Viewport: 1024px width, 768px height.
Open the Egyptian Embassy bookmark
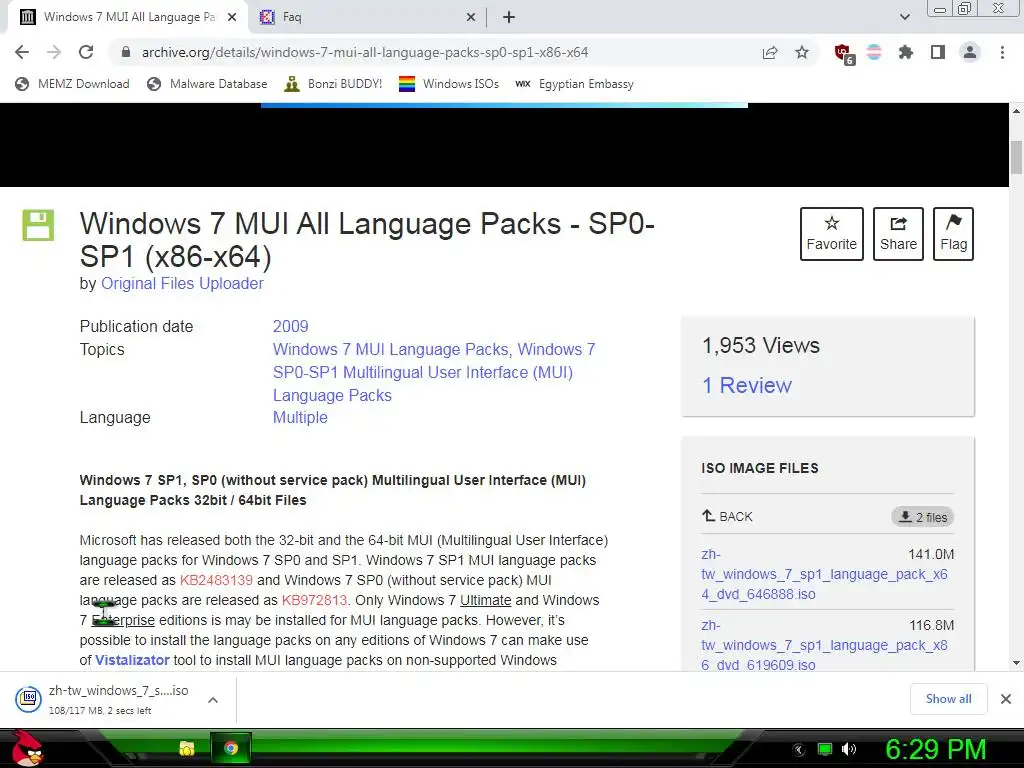[574, 84]
